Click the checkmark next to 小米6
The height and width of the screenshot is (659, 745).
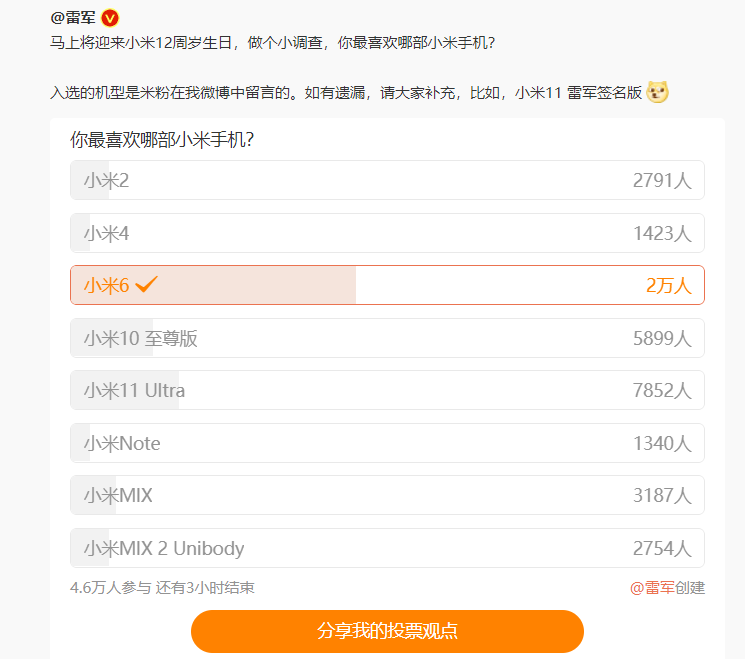[146, 284]
